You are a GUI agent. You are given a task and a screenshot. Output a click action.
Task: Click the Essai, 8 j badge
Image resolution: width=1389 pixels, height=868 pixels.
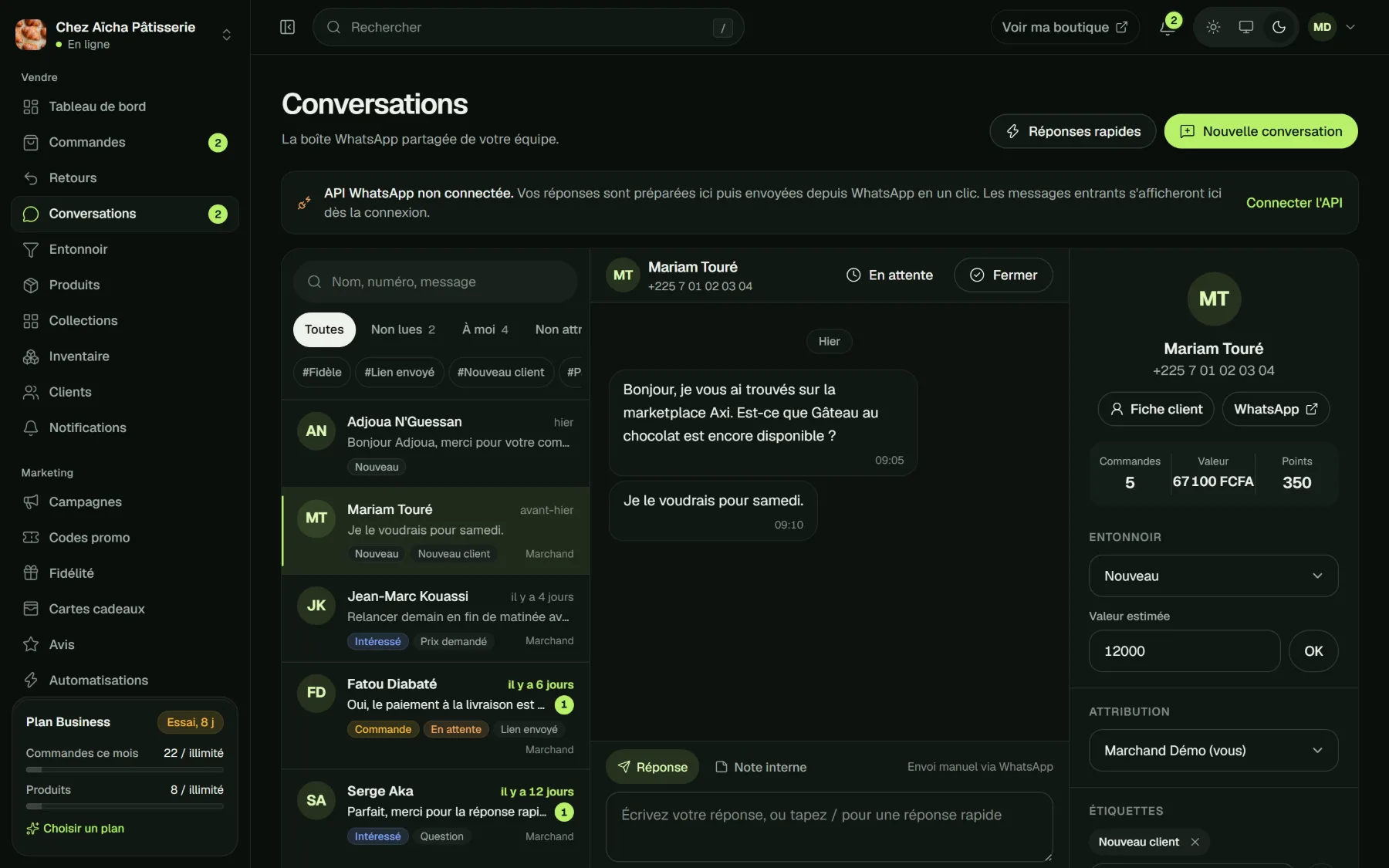point(190,722)
